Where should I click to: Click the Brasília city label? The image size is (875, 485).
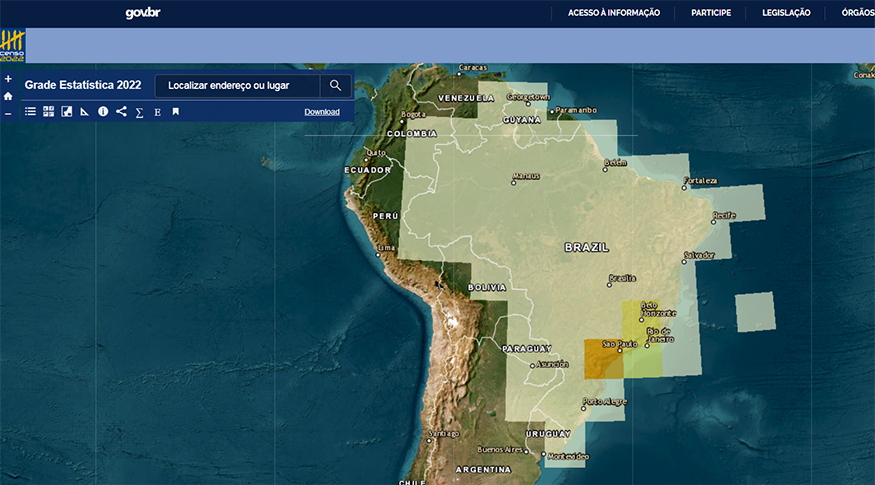[622, 278]
